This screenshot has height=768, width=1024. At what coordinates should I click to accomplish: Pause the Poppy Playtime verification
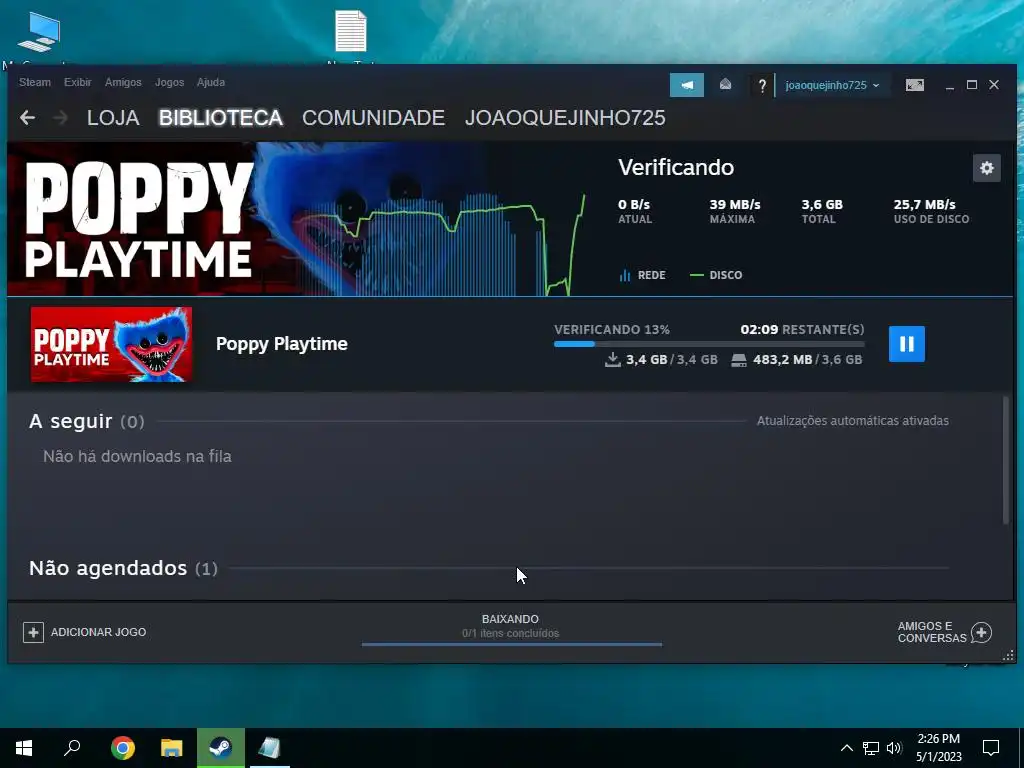906,344
